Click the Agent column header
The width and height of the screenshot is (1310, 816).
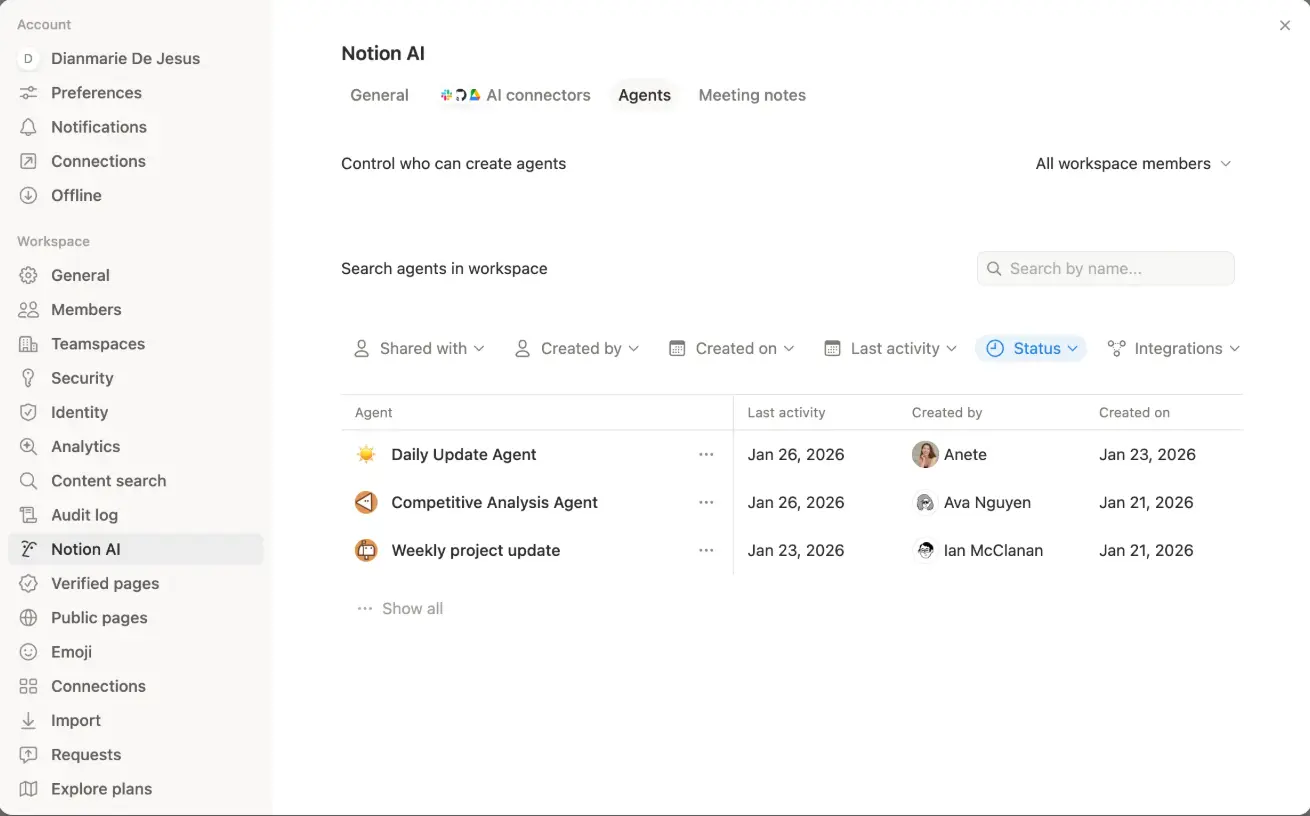point(373,412)
